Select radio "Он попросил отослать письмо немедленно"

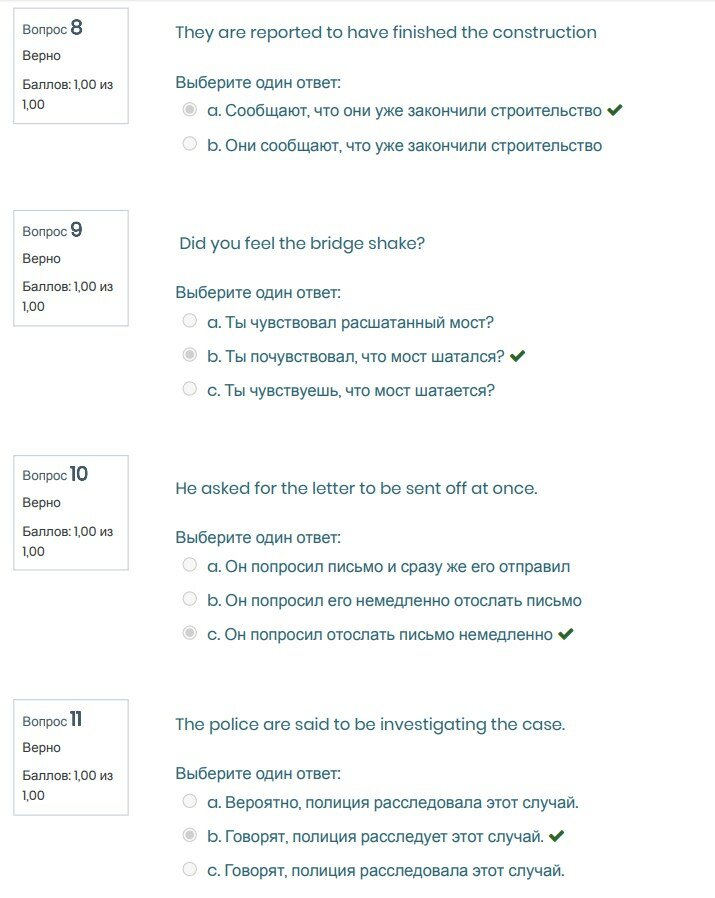pyautogui.click(x=190, y=634)
